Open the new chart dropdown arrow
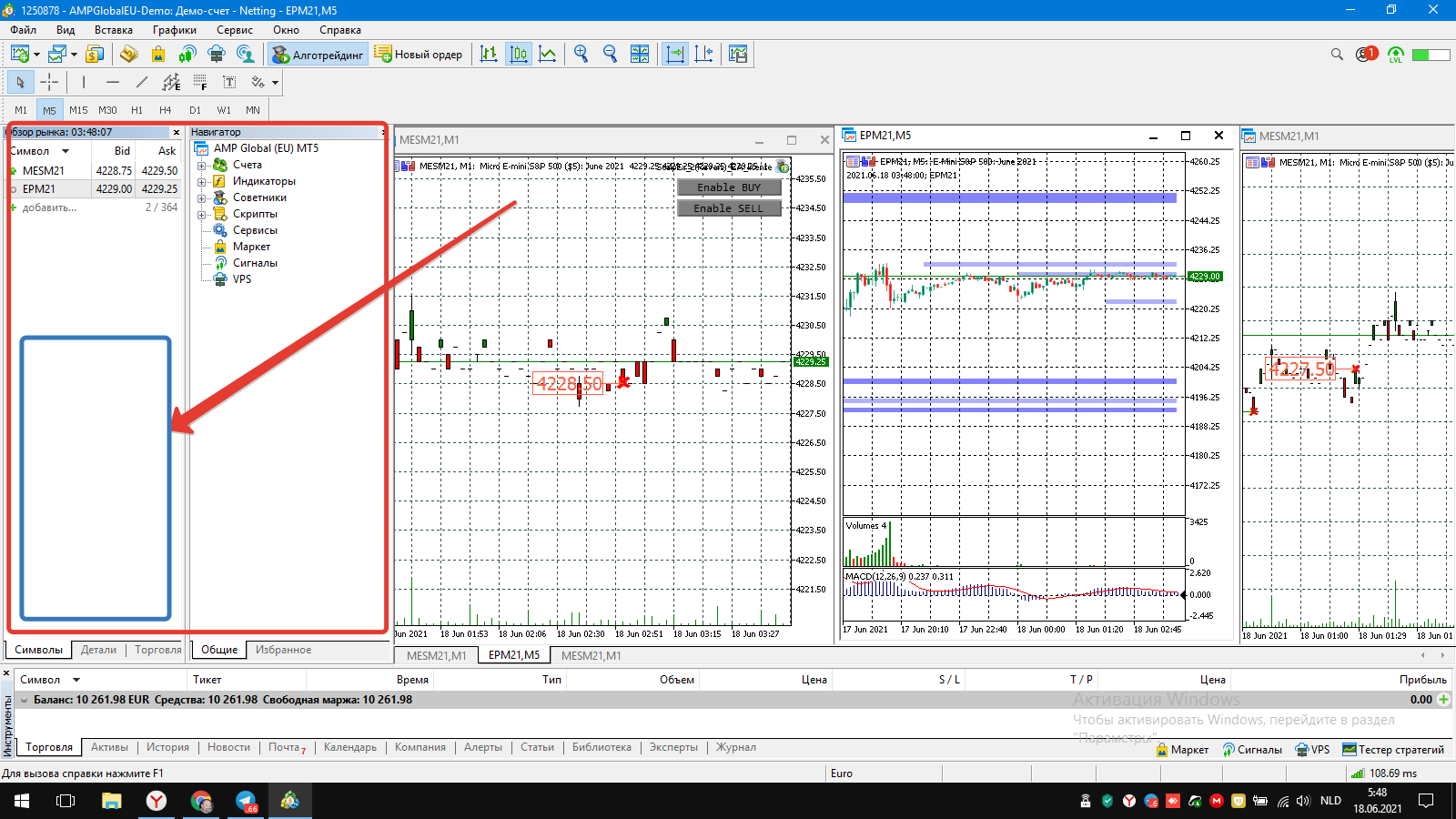Viewport: 1456px width, 819px height. tap(36, 55)
